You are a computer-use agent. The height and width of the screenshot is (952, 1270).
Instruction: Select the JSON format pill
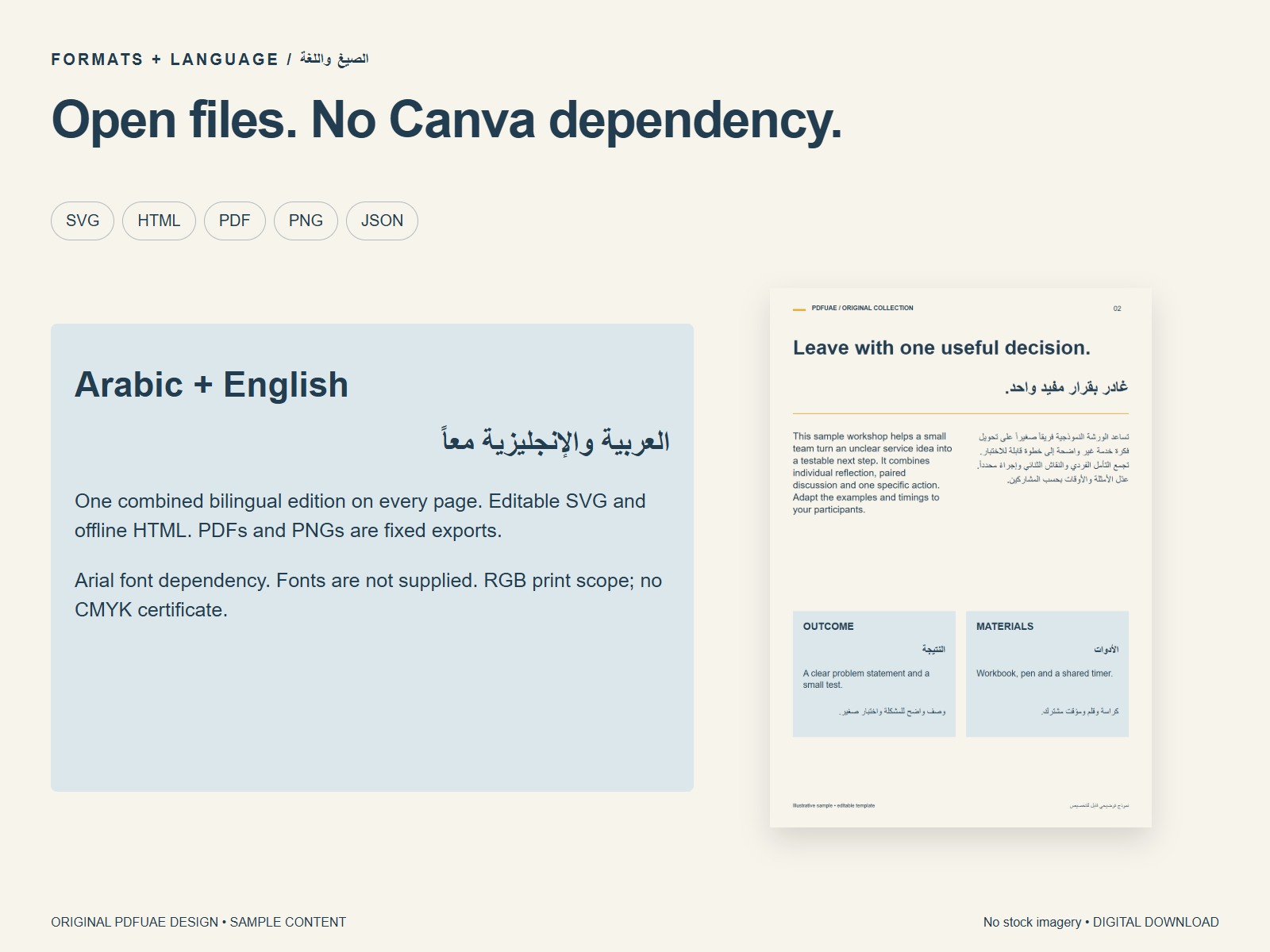click(x=382, y=221)
